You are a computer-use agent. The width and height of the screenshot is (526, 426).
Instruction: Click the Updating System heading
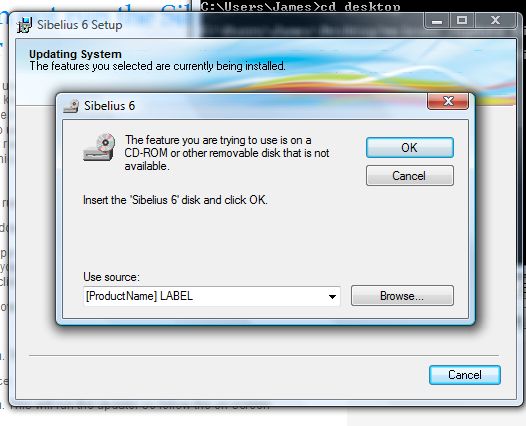coord(75,54)
